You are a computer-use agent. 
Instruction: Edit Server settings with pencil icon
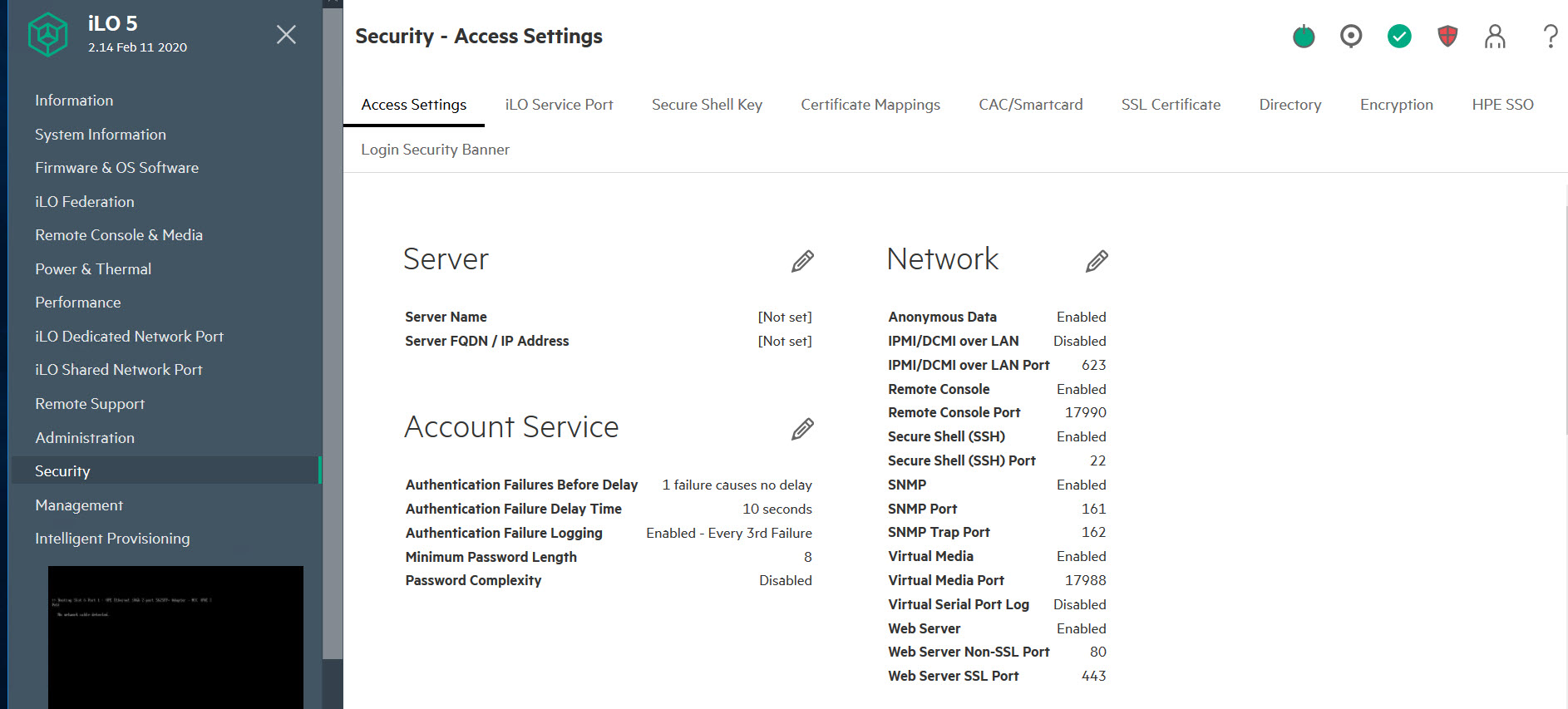802,261
